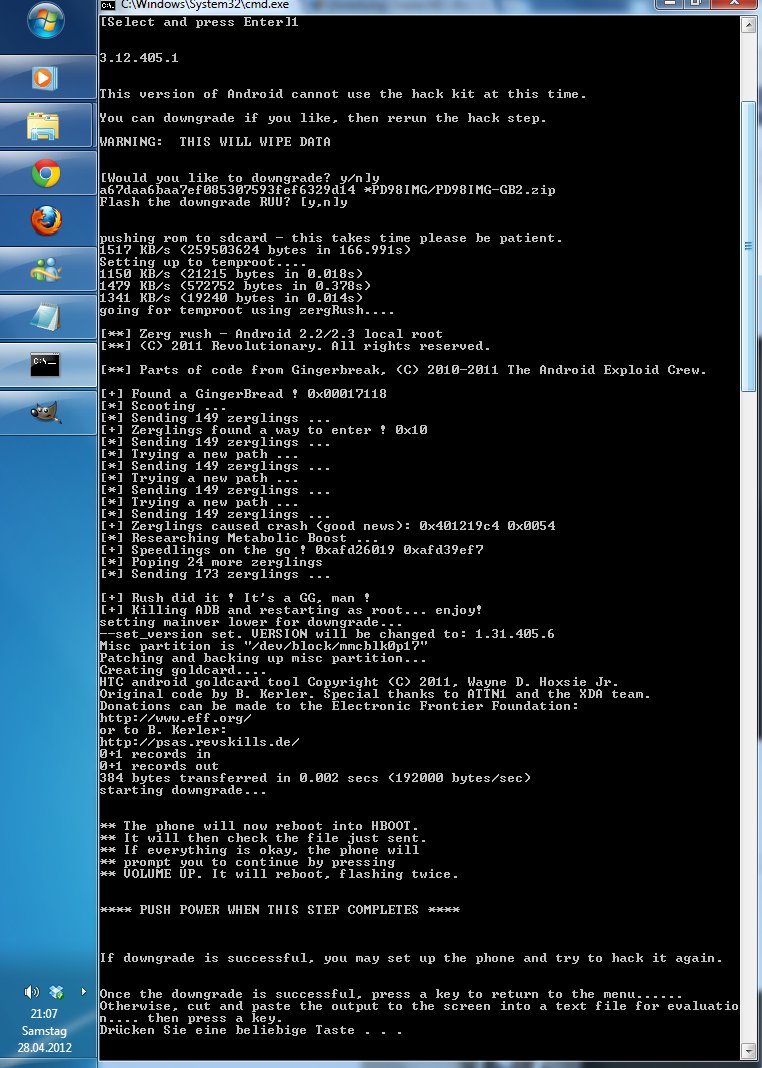Viewport: 762px width, 1068px height.
Task: Click 'starting downgrade...' line
Action: click(x=183, y=790)
